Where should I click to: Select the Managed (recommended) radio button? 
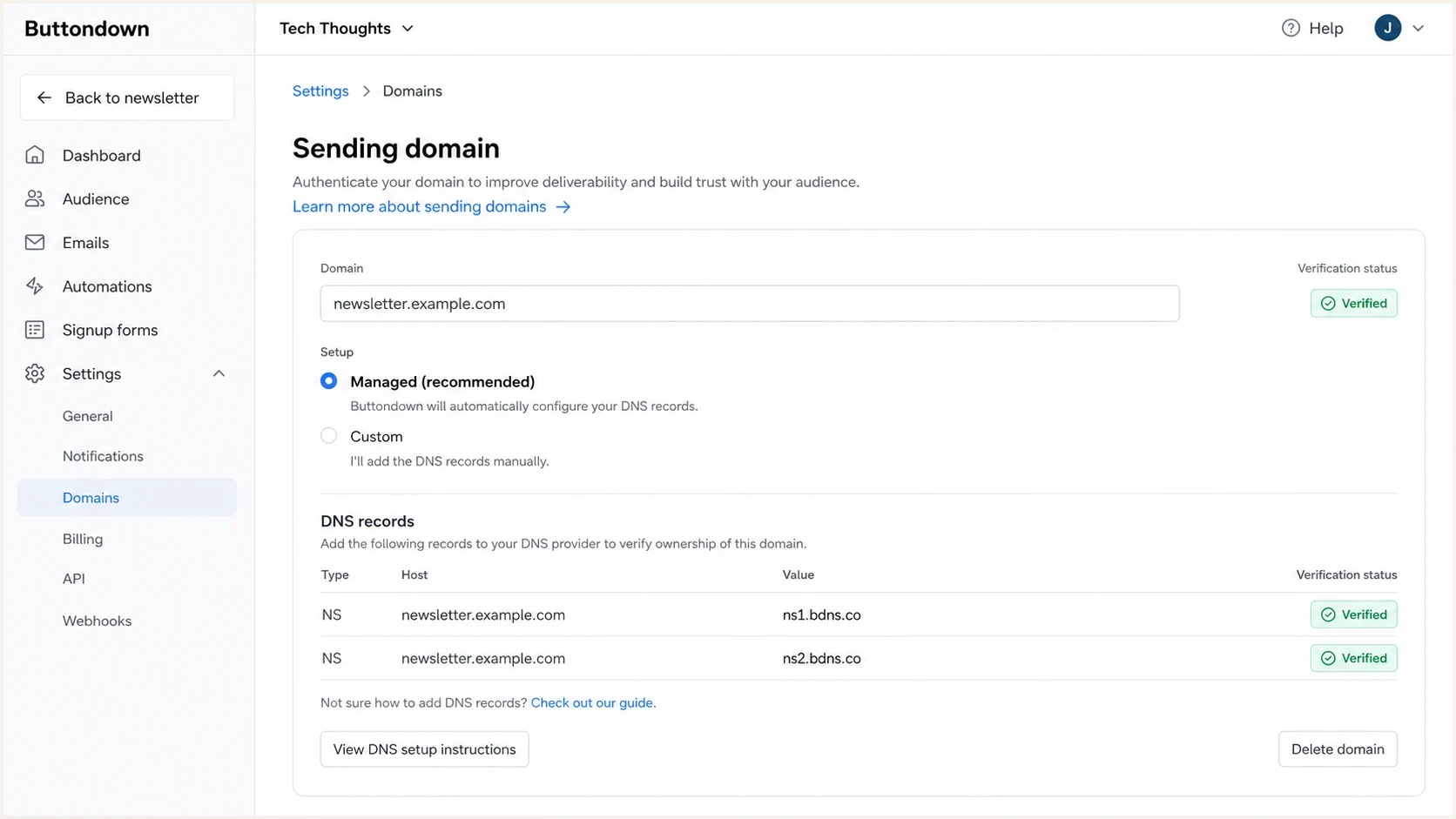[x=328, y=381]
